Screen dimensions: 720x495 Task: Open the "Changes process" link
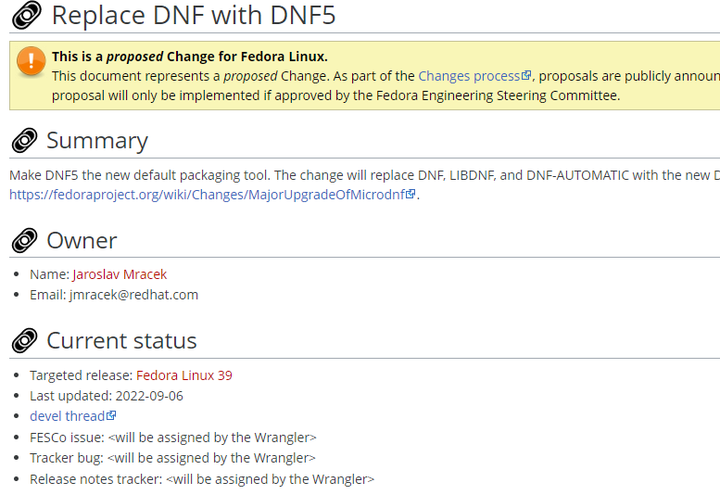coord(468,76)
